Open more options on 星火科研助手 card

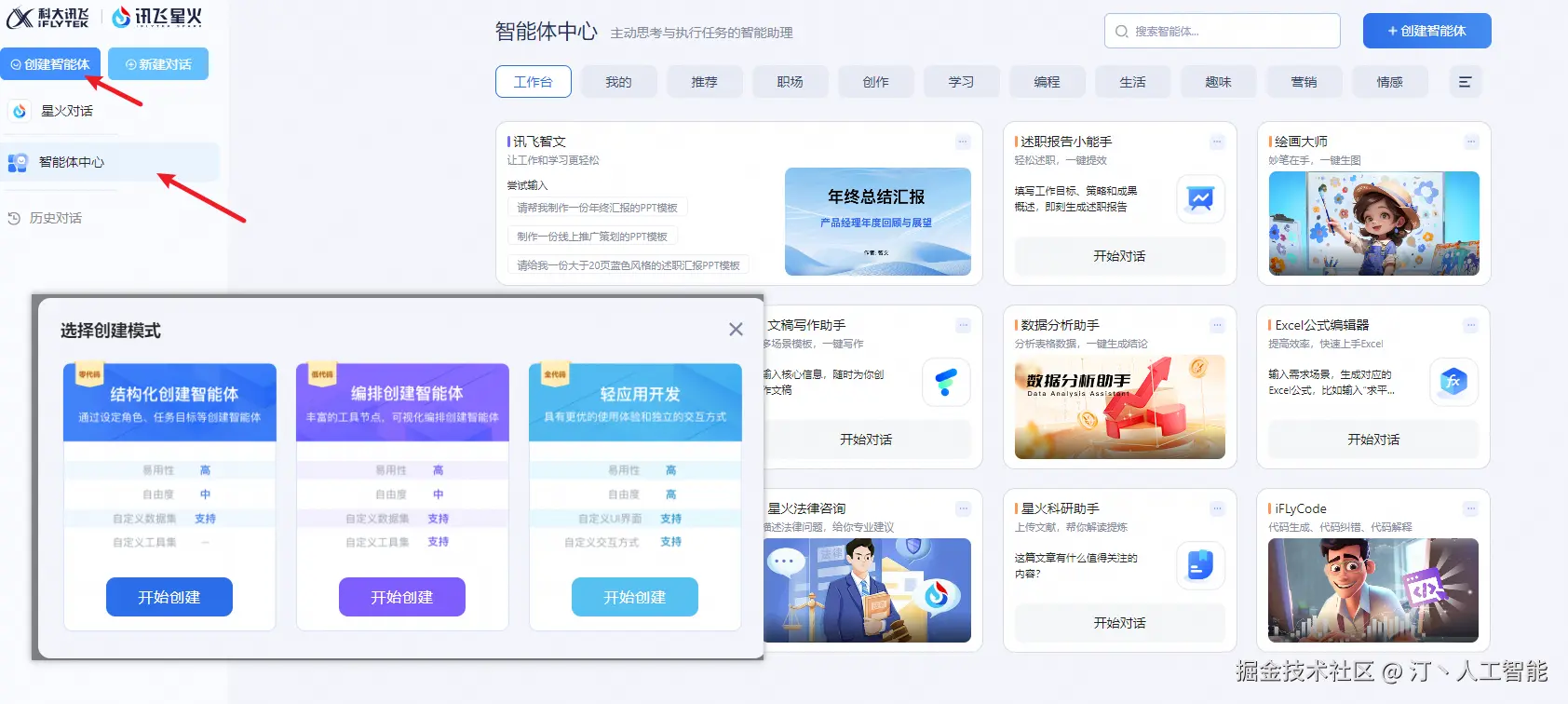click(x=1217, y=508)
